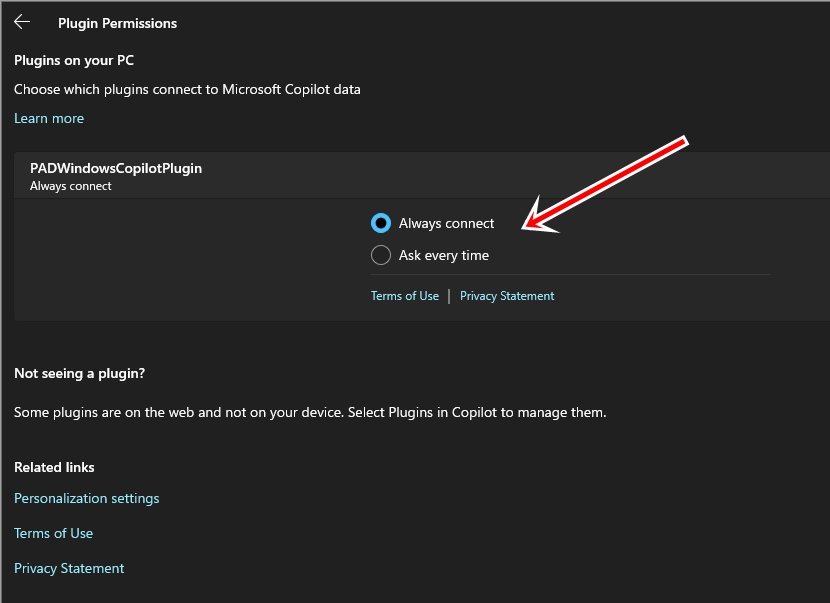Open Personalization settings related link
This screenshot has width=830, height=603.
pyautogui.click(x=86, y=499)
